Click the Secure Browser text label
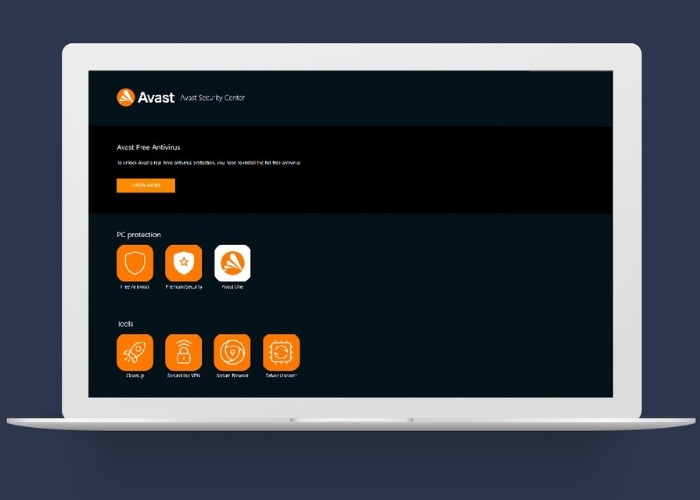 tap(232, 376)
